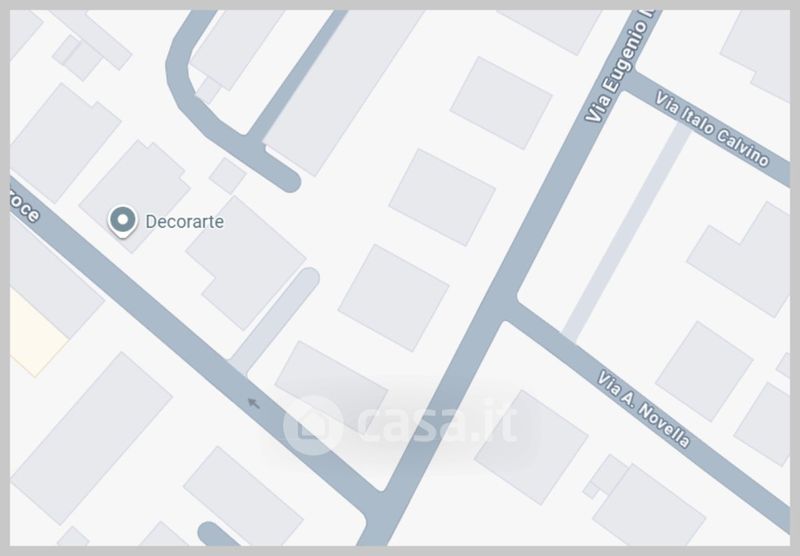Select the small square building northeast of Decorarte
Image resolution: width=800 pixels, height=556 pixels.
tap(228, 175)
